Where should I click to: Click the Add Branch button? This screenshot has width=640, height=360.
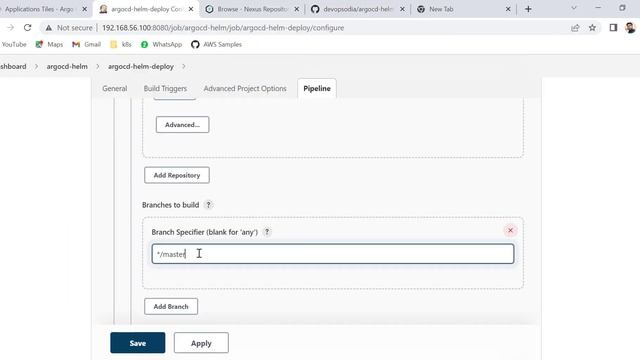(171, 307)
